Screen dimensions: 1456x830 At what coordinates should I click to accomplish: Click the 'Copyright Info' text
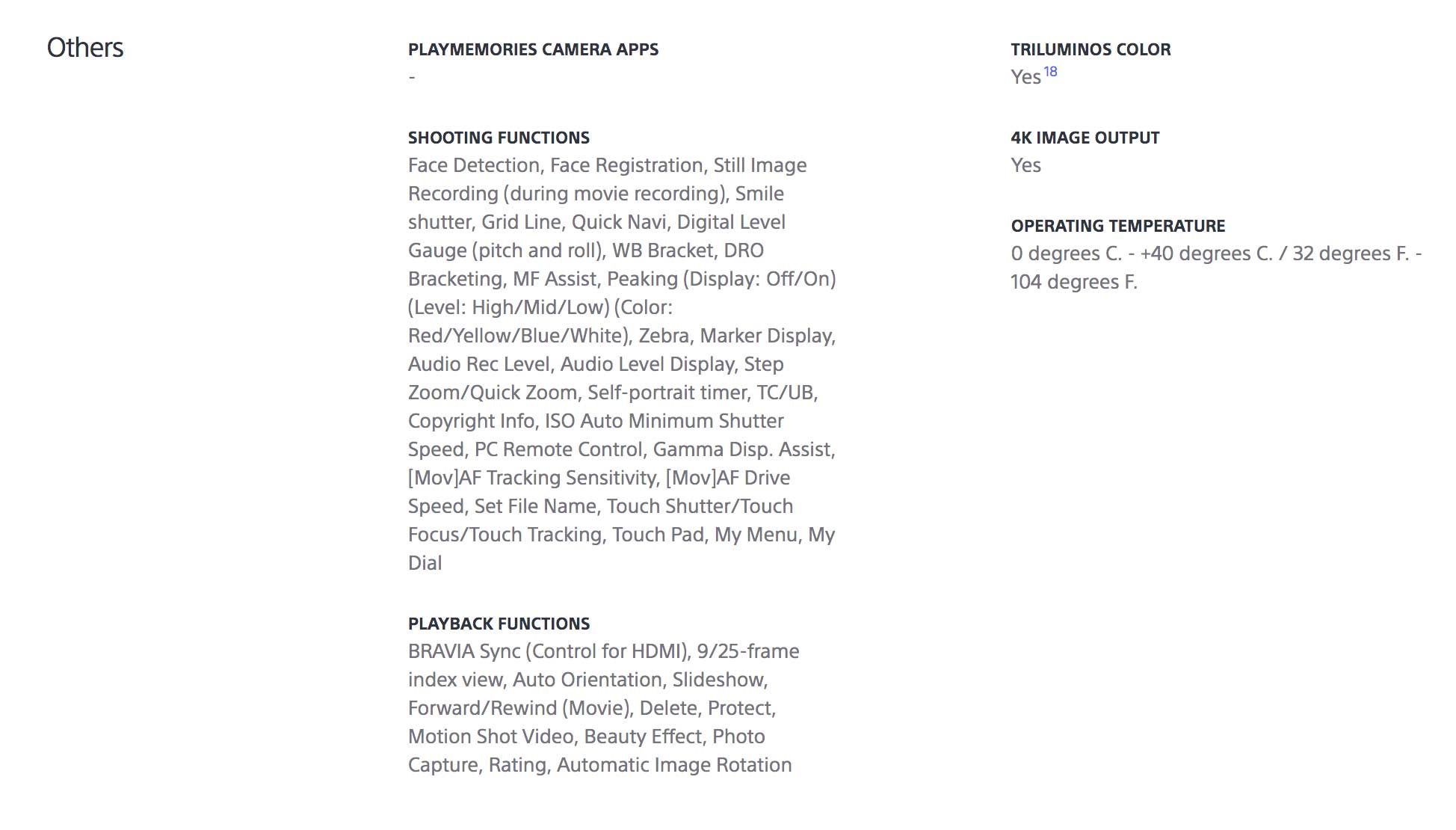click(472, 421)
